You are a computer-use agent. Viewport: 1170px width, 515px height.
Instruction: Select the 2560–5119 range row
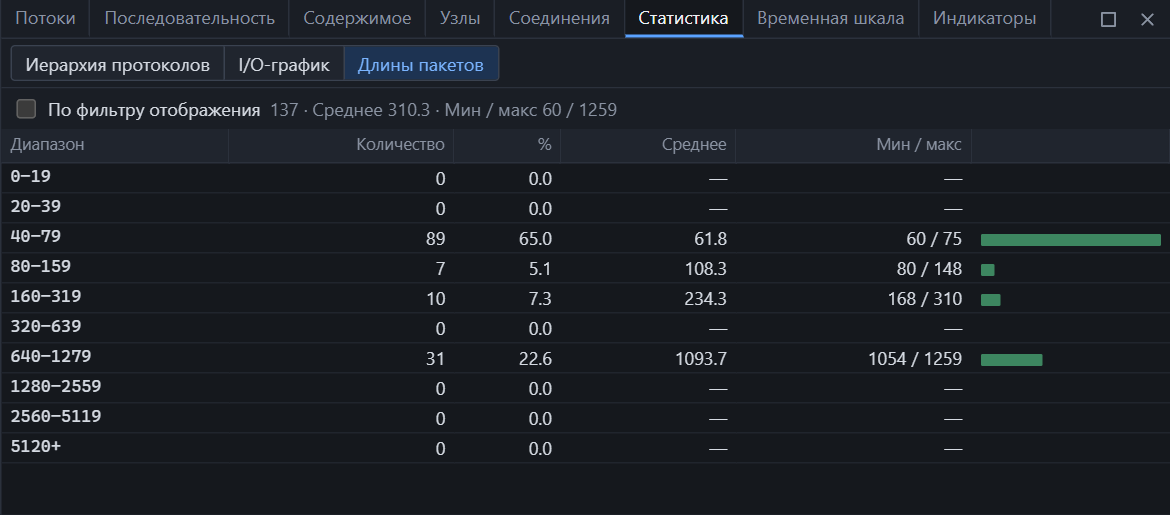(x=585, y=417)
